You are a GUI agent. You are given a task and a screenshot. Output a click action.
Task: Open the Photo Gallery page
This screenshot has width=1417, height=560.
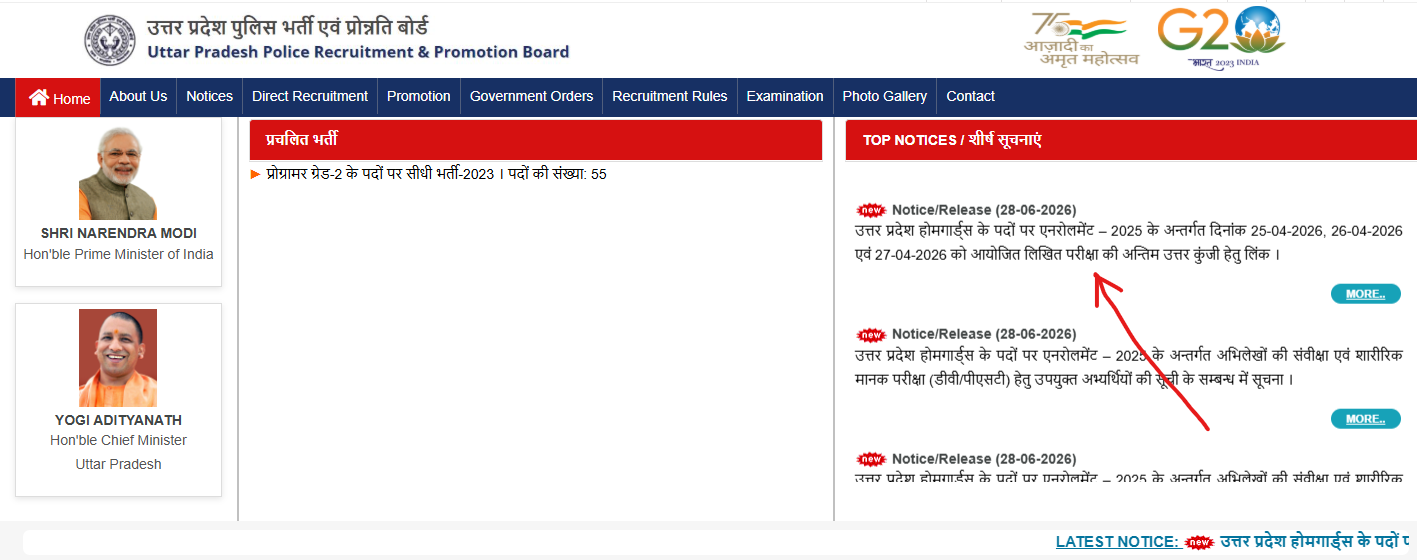pos(885,96)
